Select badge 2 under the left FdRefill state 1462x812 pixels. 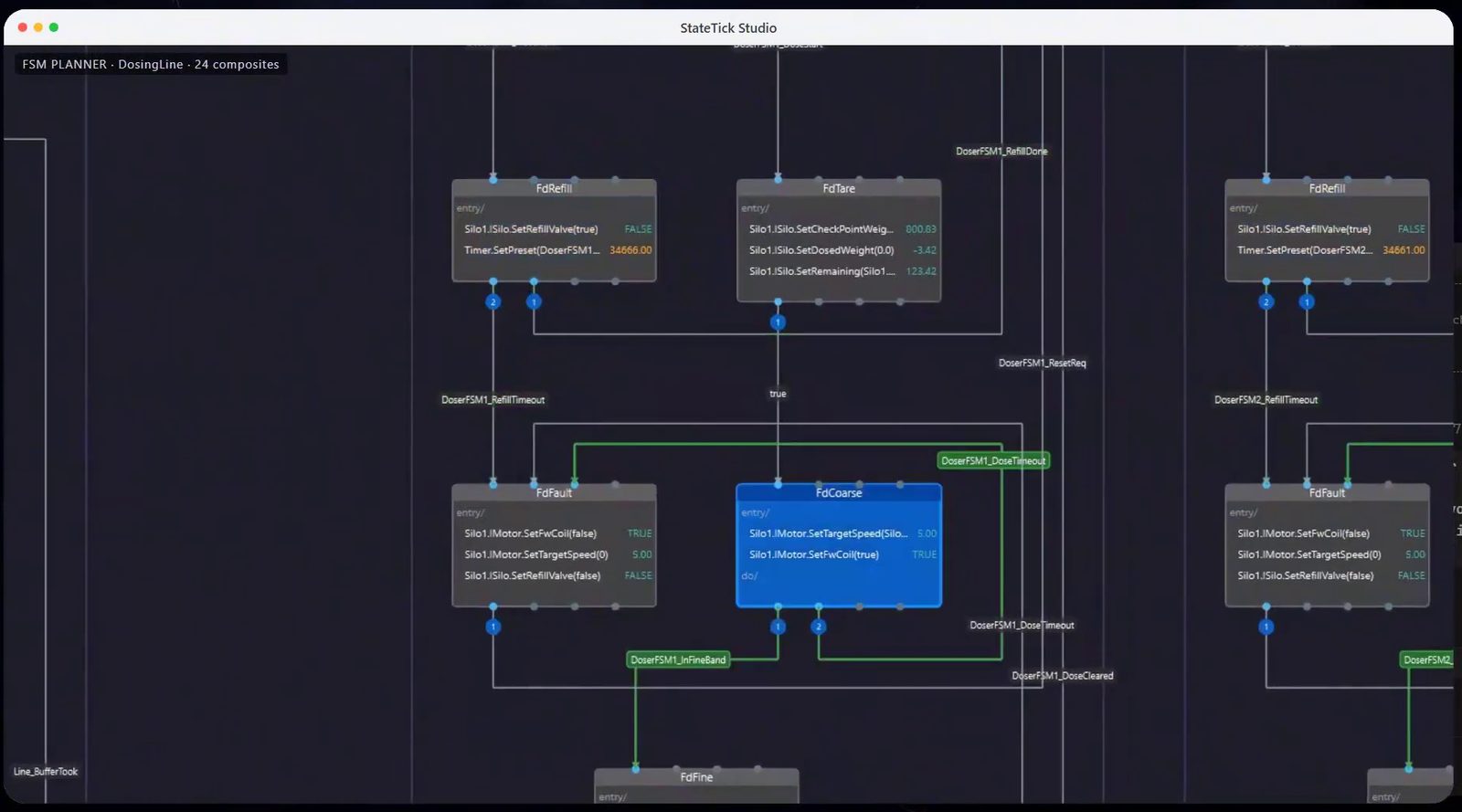493,301
